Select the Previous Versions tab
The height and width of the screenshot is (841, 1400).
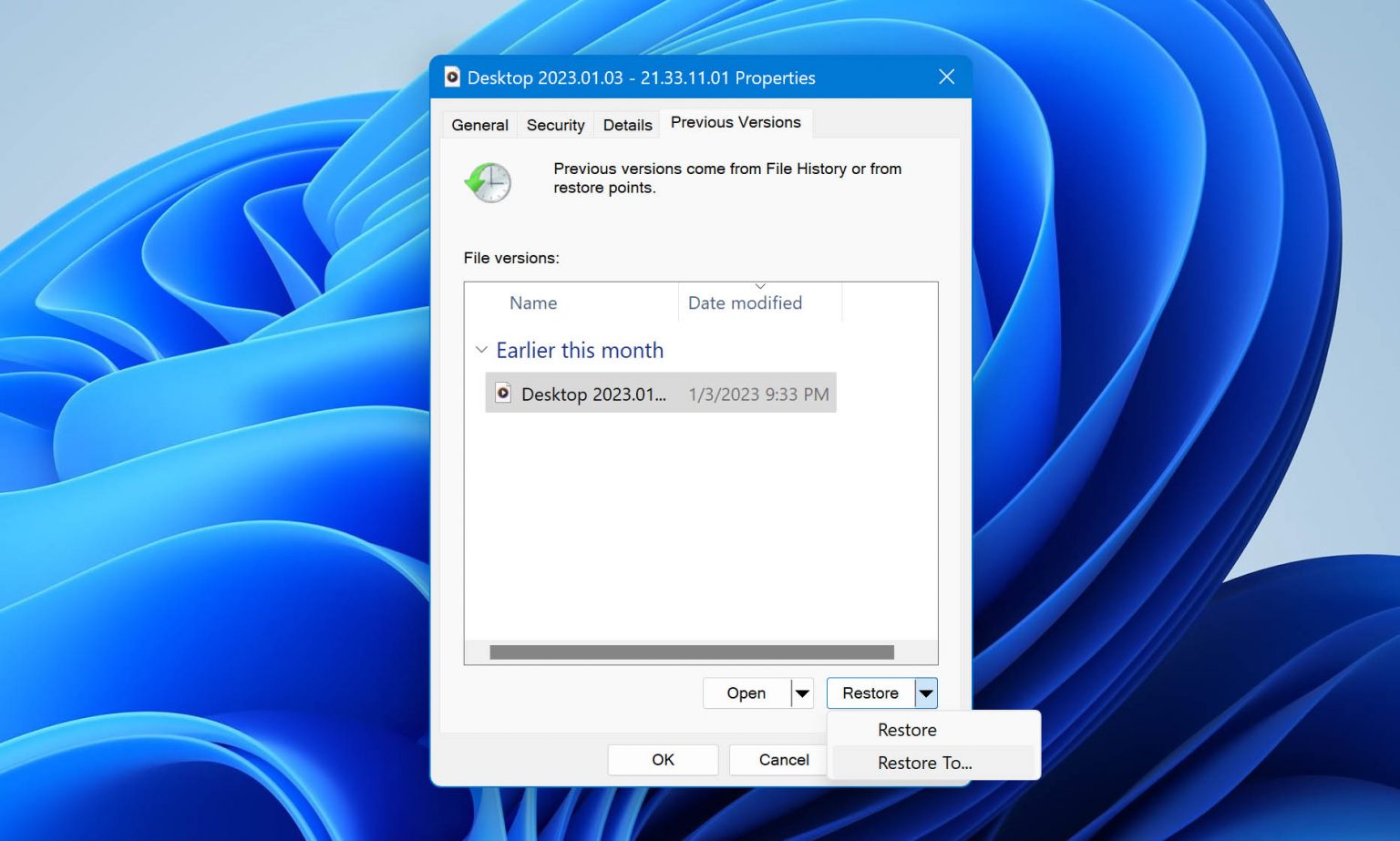coord(736,122)
